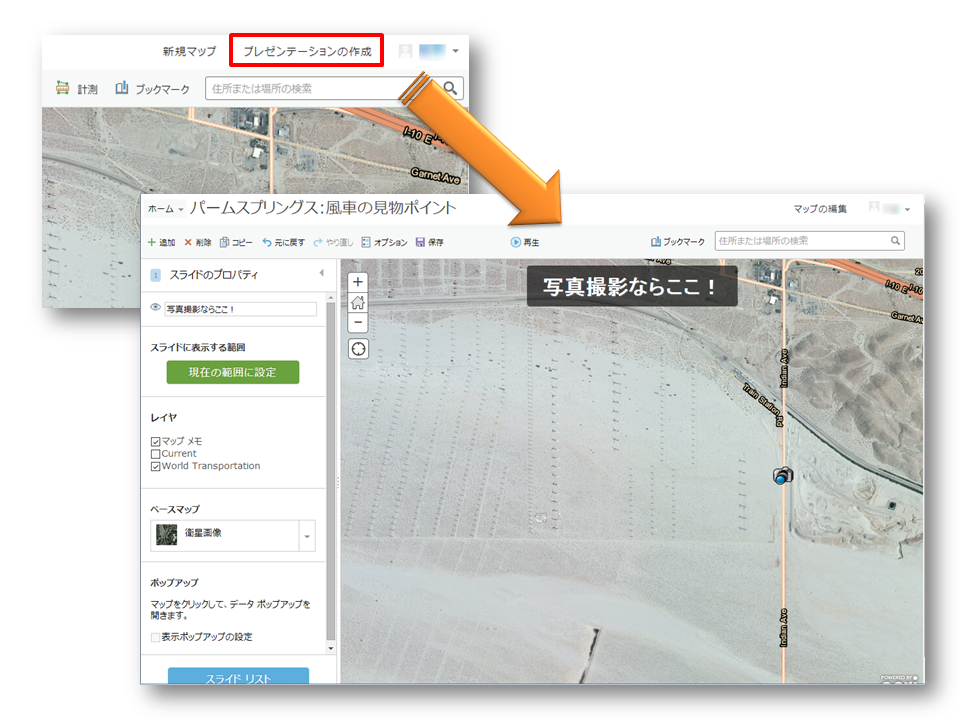Click the green 現在の範囲に設定 button
This screenshot has width=960, height=720.
232,372
